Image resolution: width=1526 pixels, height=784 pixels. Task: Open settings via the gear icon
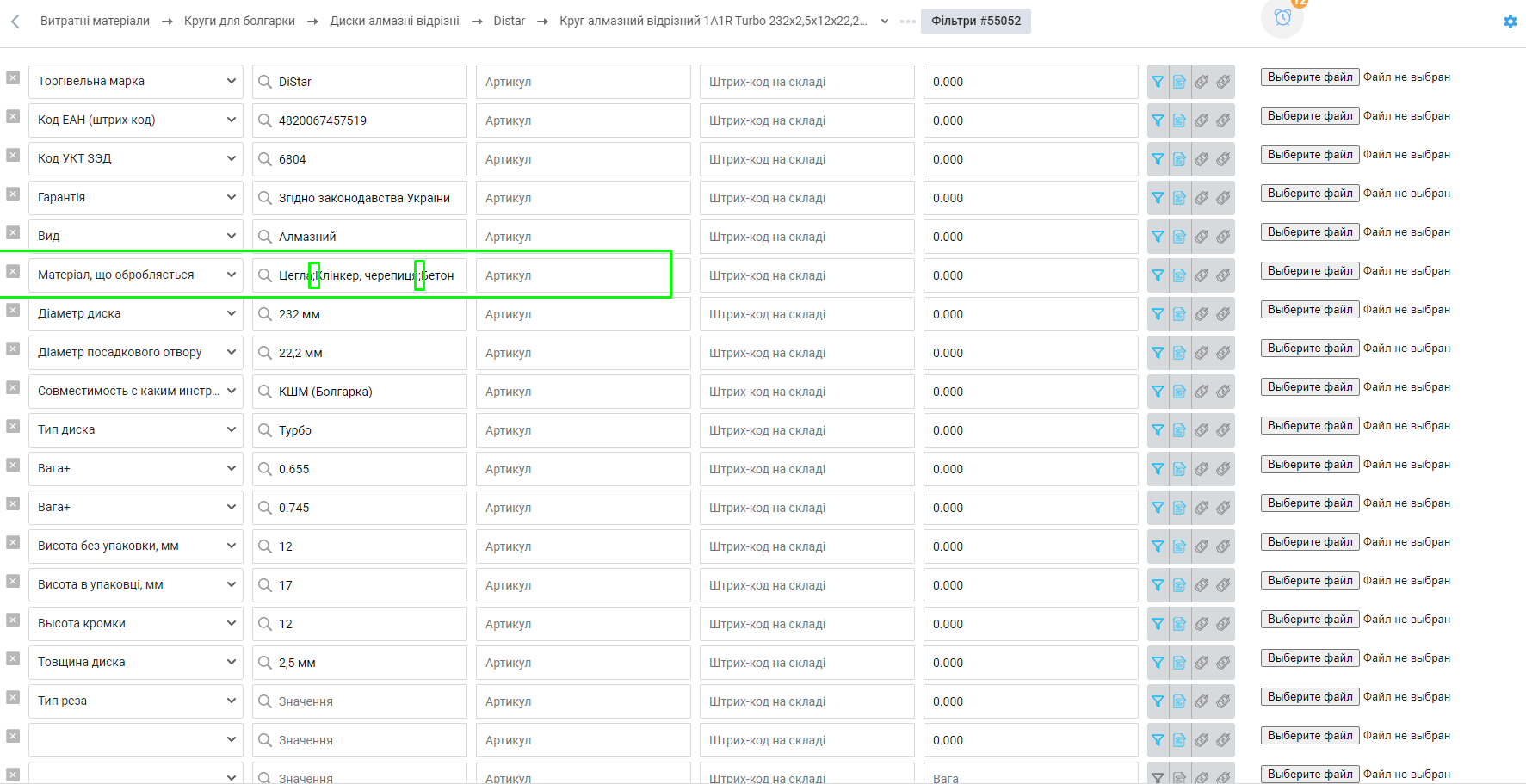[1510, 22]
